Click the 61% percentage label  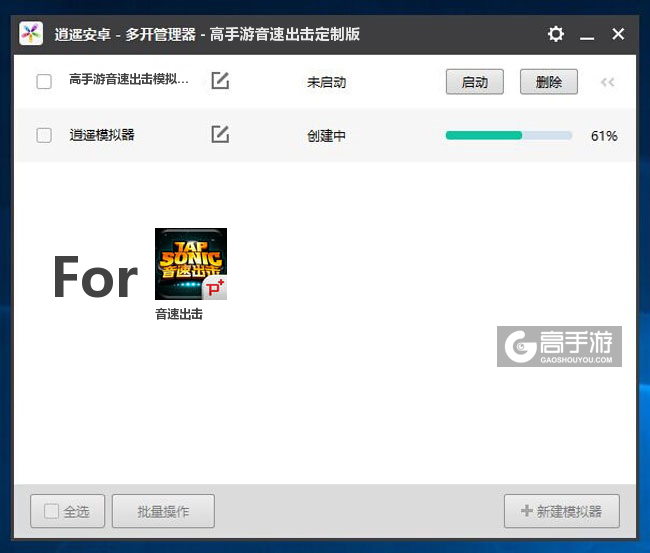604,136
